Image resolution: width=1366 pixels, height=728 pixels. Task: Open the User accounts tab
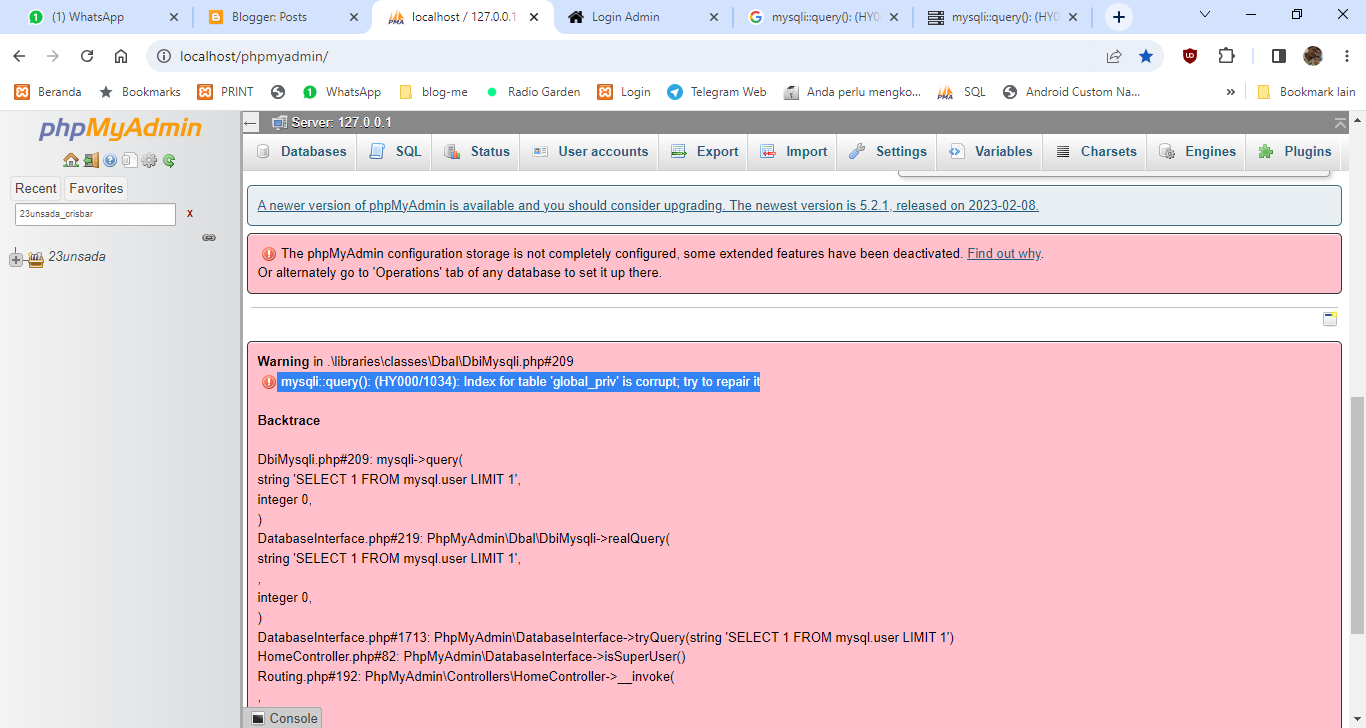[590, 152]
